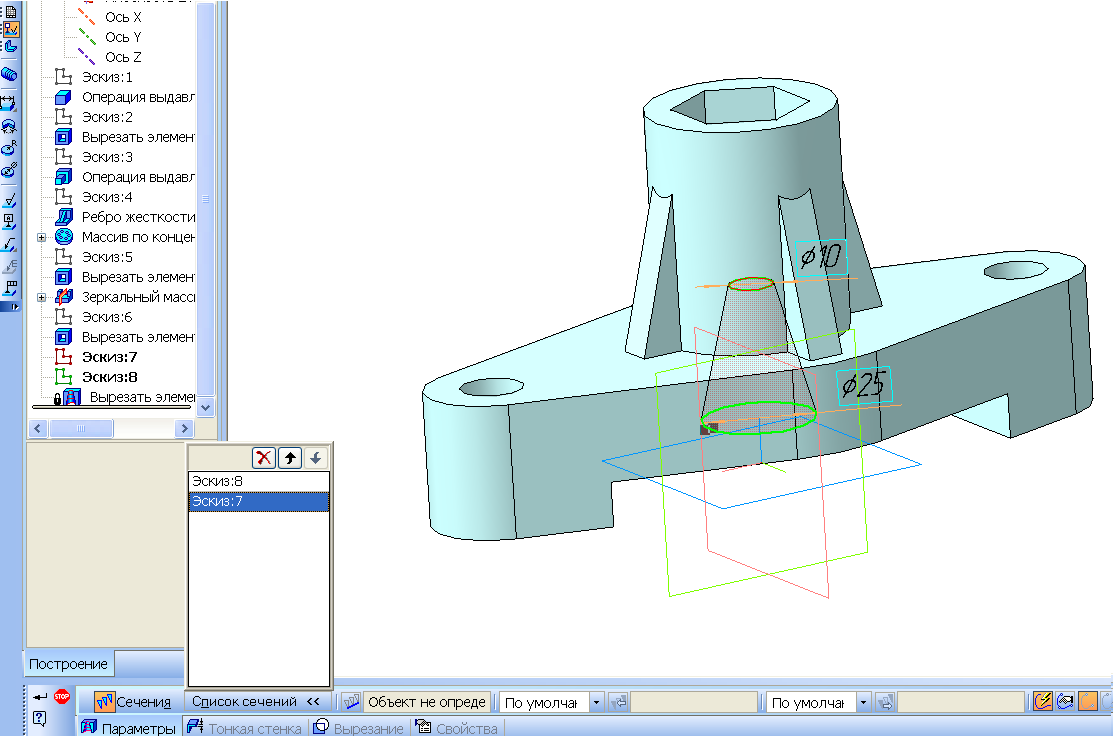Open the first По умолчанию dropdown
Viewport: 1113px width, 736px height.
pyautogui.click(x=596, y=703)
